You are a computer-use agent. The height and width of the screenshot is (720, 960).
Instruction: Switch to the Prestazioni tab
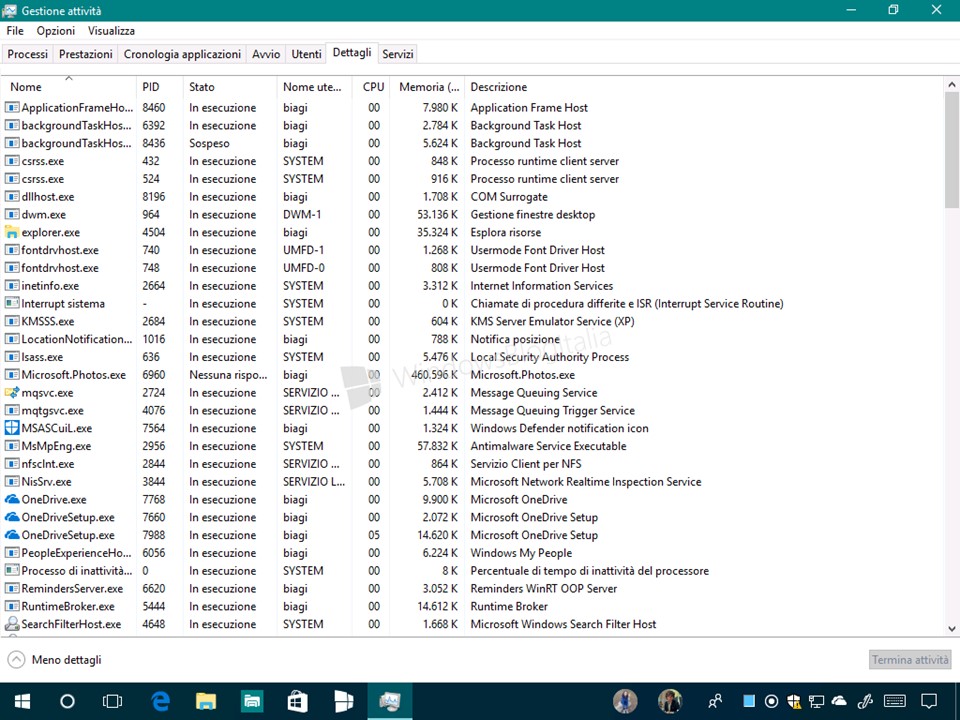(86, 54)
